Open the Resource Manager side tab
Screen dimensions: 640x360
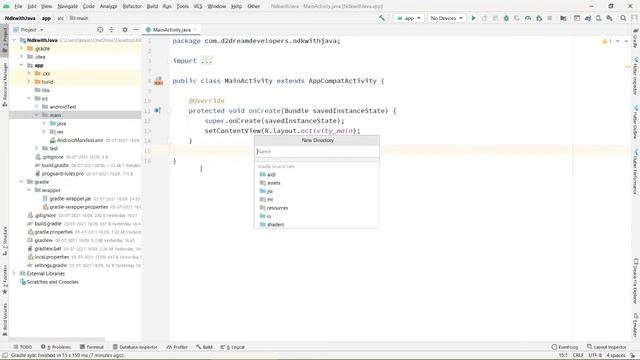point(4,84)
